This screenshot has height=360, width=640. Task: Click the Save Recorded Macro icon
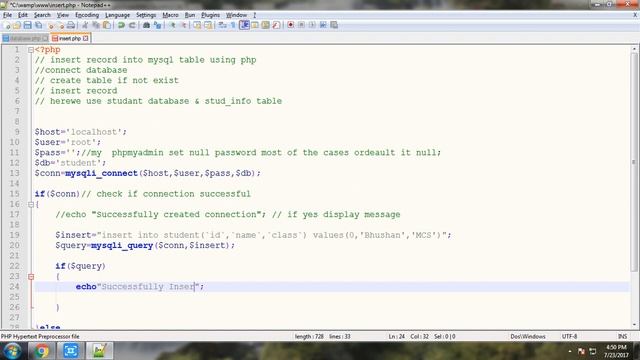(x=334, y=25)
